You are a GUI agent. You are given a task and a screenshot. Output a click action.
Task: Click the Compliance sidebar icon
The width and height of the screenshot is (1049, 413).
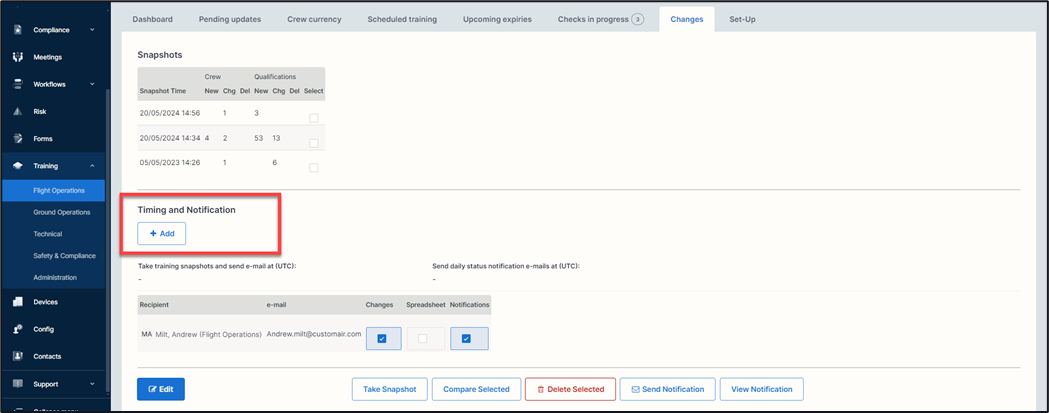[x=18, y=30]
